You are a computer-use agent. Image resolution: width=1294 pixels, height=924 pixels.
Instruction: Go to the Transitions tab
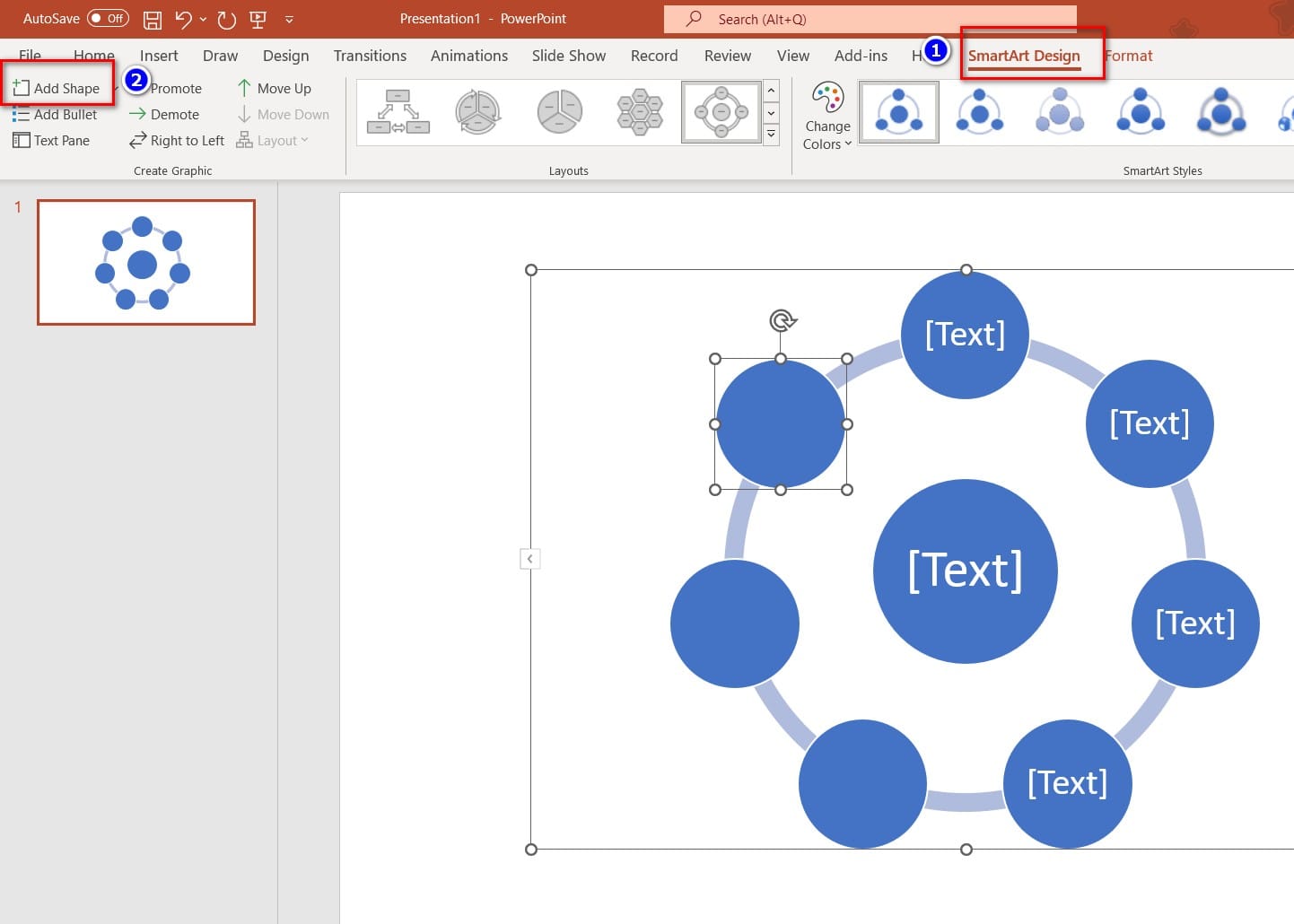[x=370, y=56]
